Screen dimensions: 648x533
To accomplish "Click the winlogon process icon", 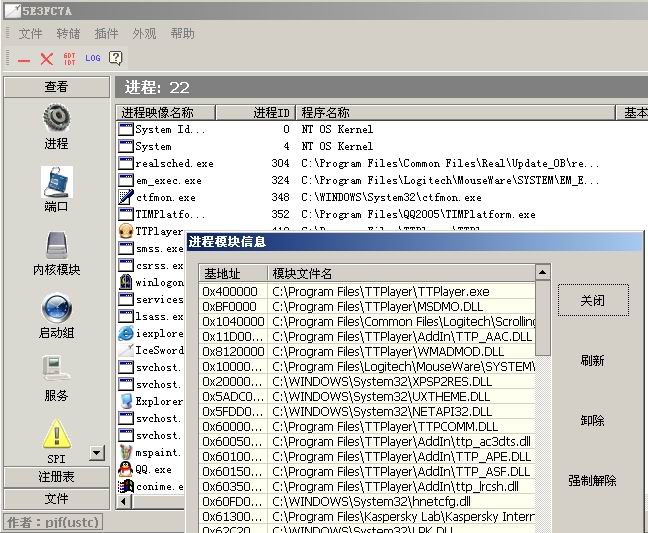I will click(126, 282).
